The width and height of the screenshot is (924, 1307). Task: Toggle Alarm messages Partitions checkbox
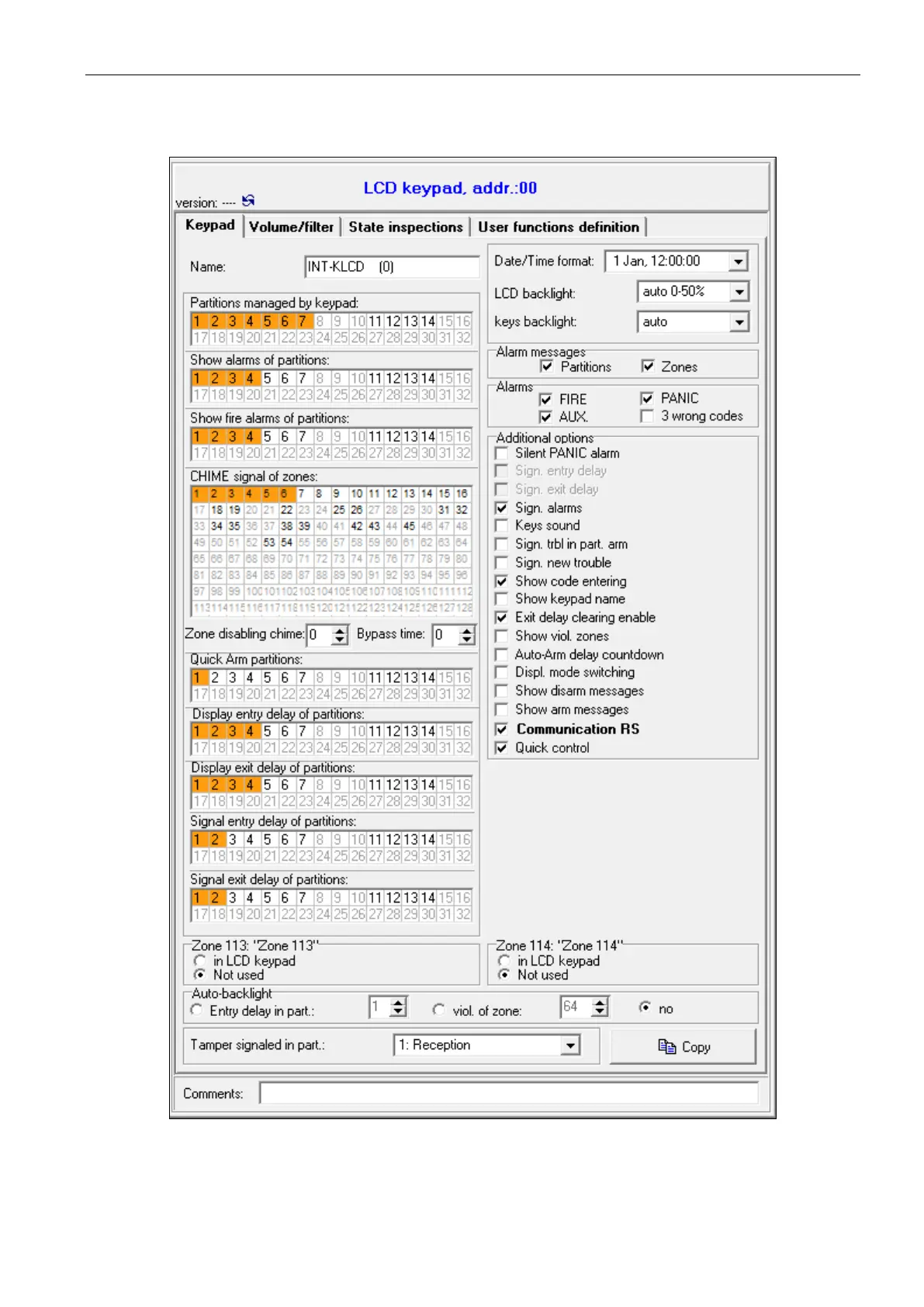tap(547, 366)
